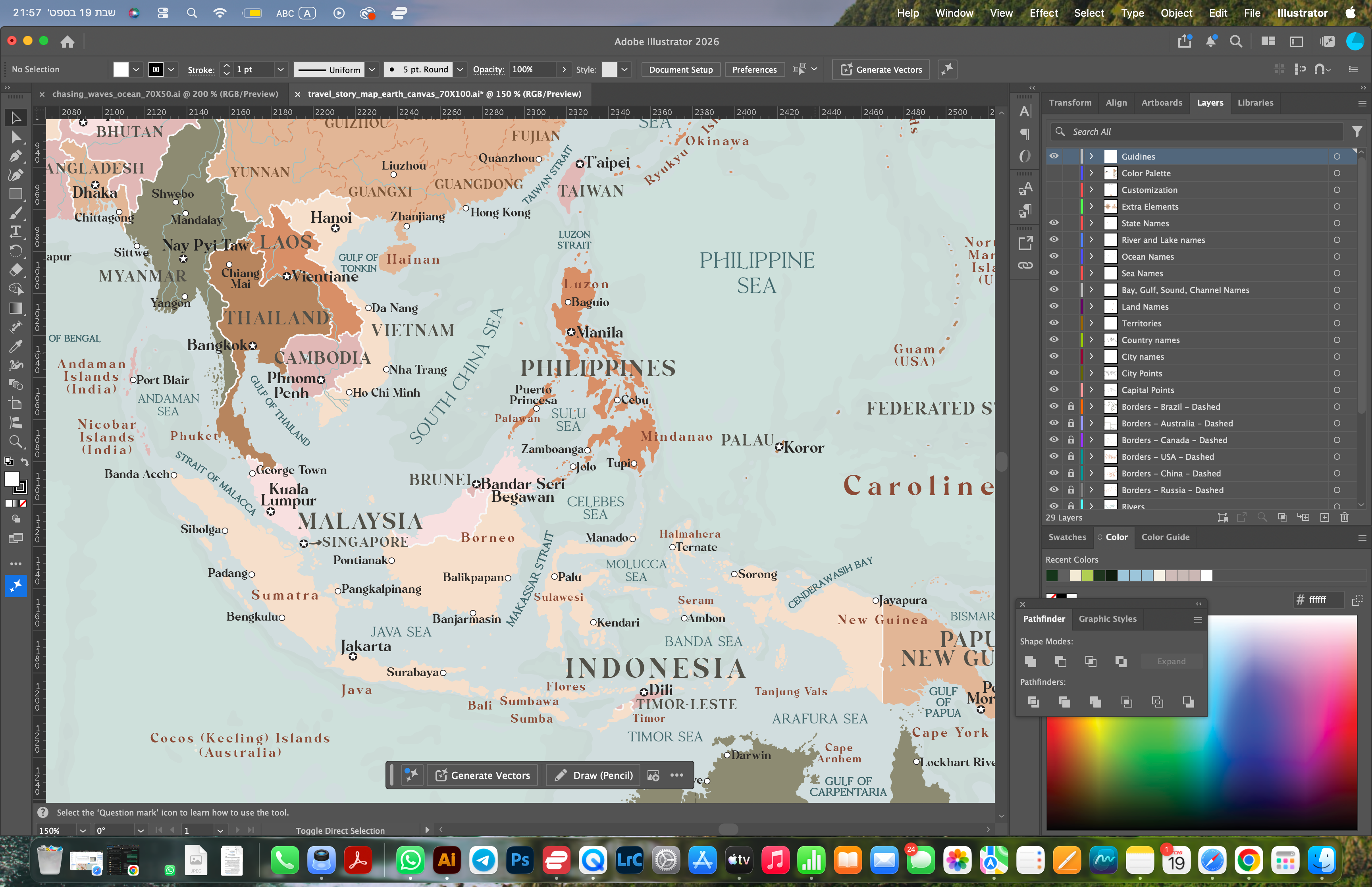The width and height of the screenshot is (1372, 887).
Task: Toggle visibility of the City names layer
Action: tap(1054, 357)
